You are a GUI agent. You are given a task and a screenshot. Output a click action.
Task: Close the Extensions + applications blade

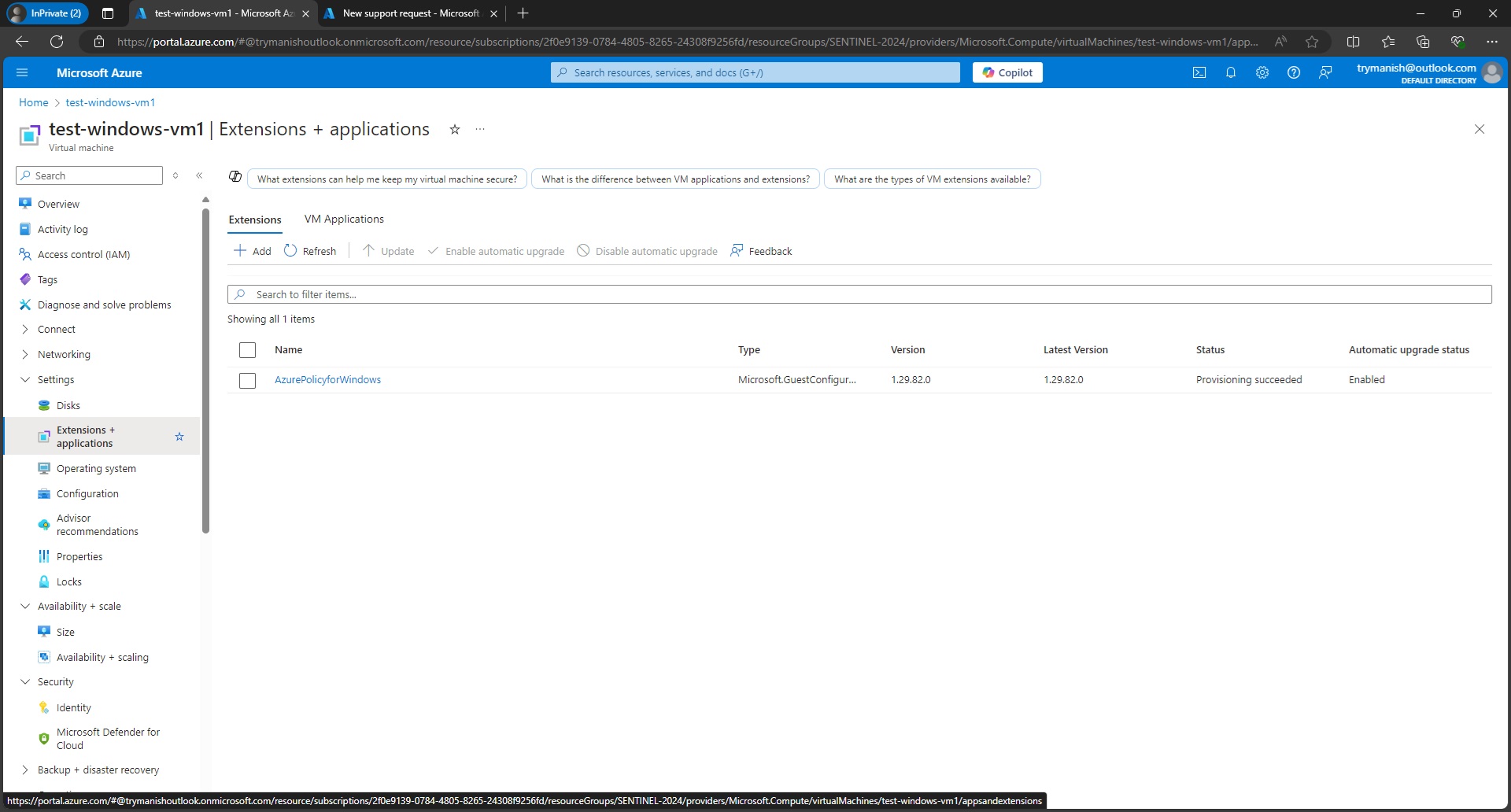tap(1480, 129)
